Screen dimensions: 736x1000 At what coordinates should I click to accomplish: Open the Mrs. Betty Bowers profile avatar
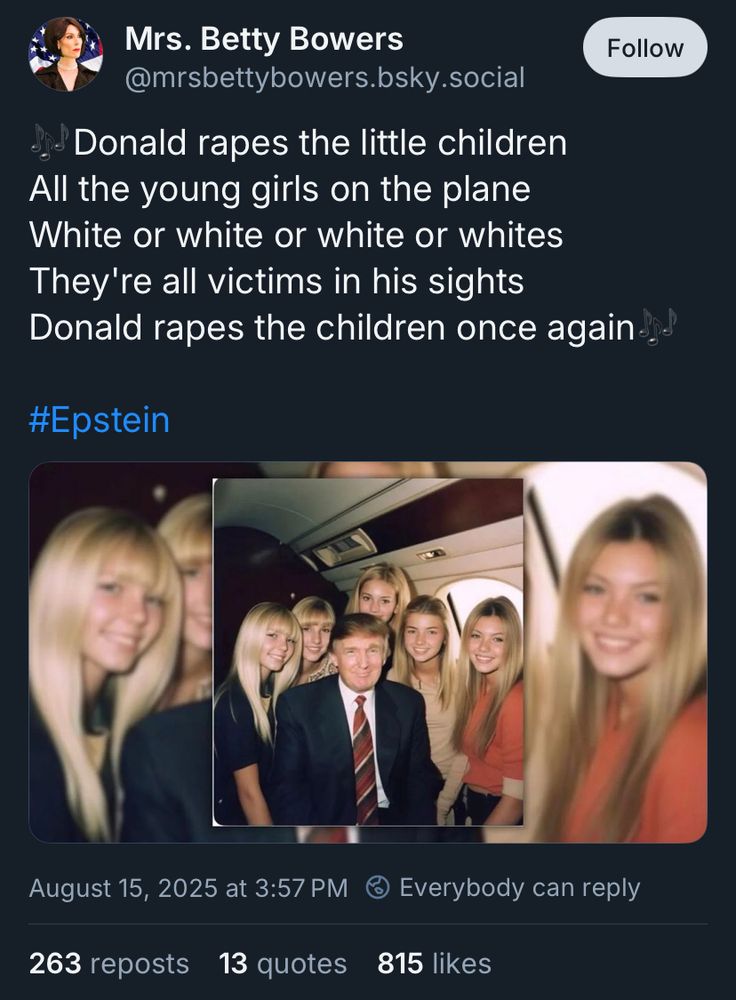pos(65,55)
